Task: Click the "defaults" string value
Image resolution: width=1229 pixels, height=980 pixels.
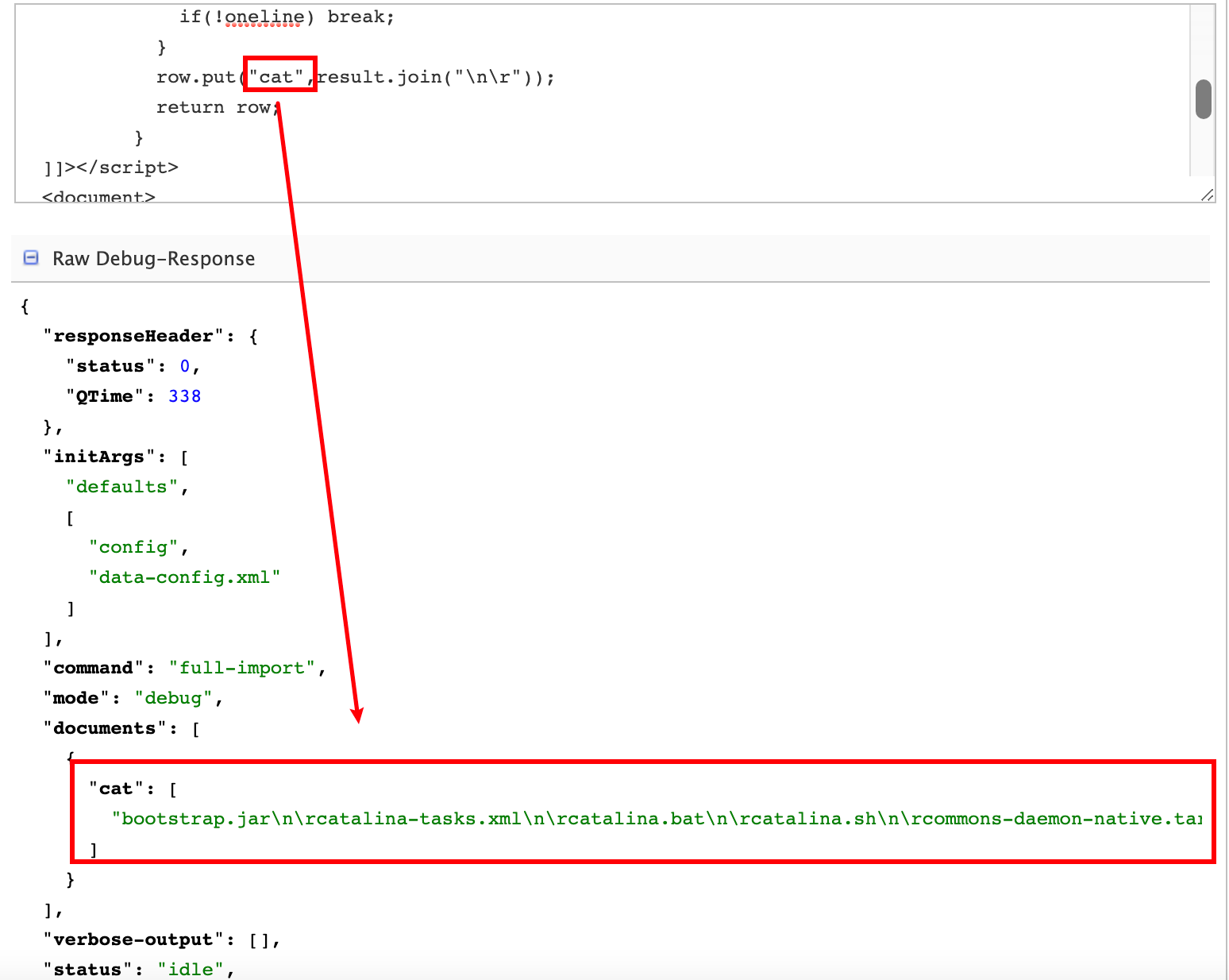Action: point(121,487)
